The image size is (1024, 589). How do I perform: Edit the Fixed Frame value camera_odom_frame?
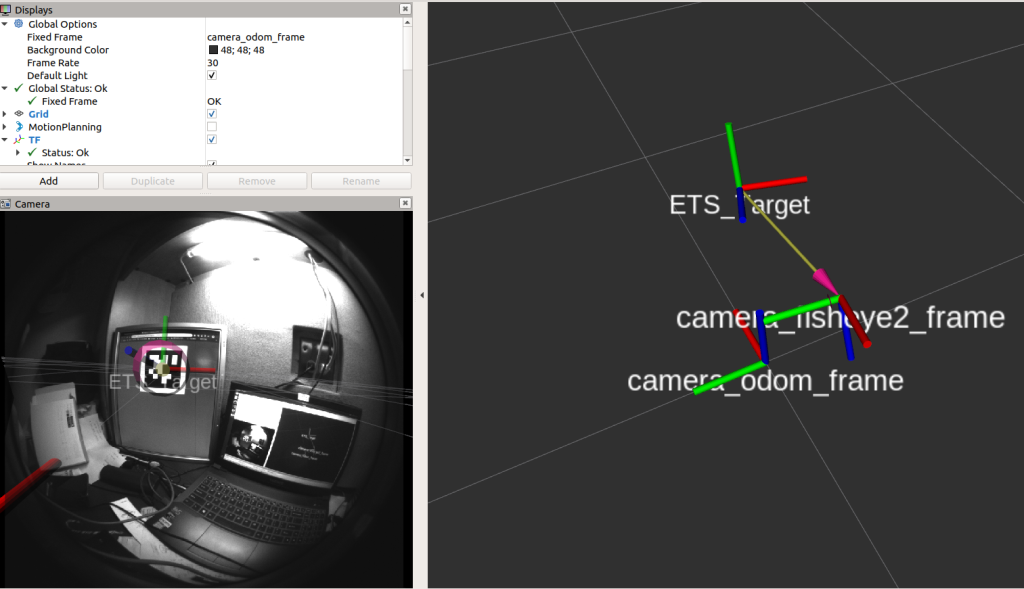[x=256, y=37]
